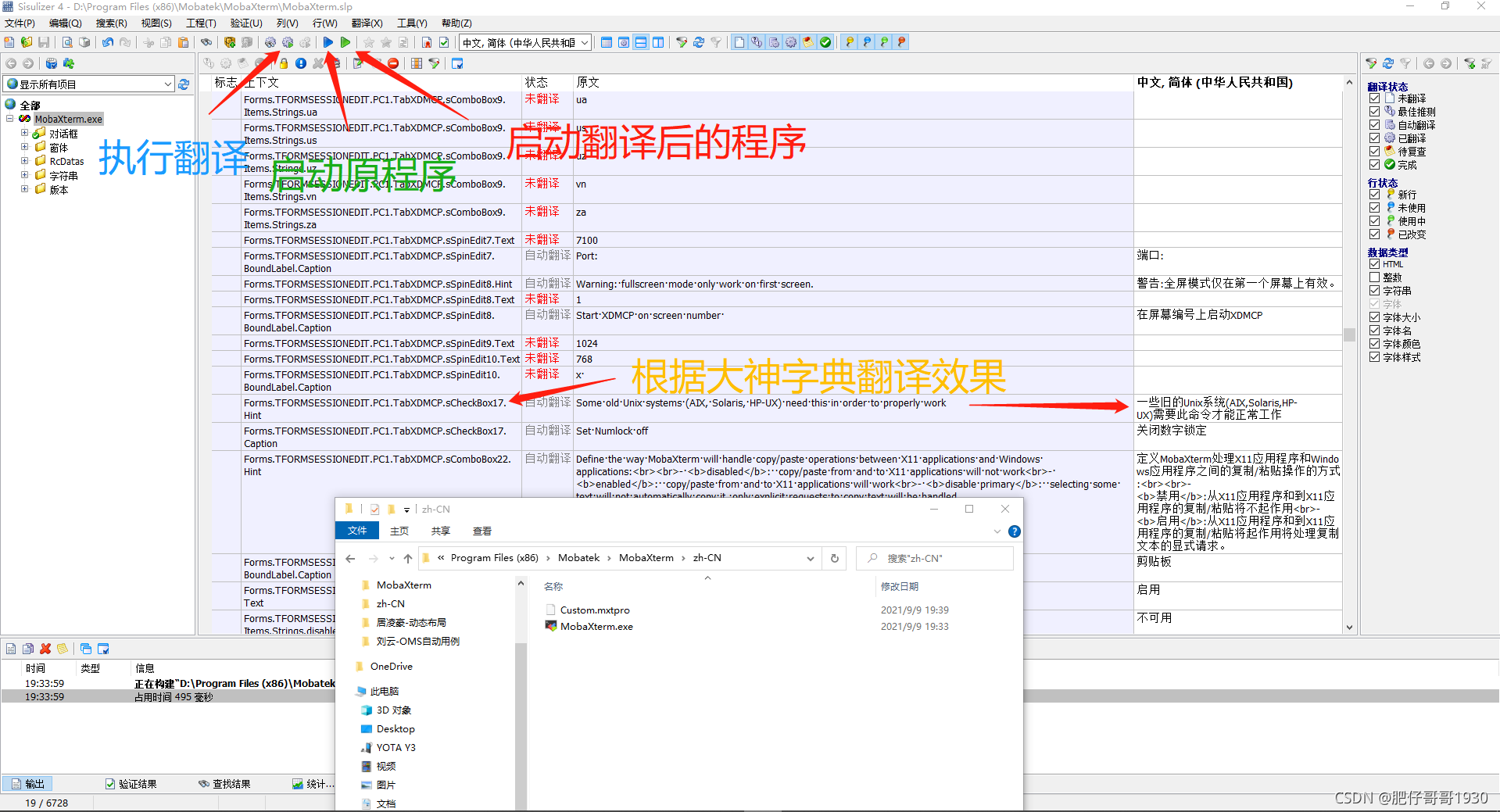Click the yellow lock icon above grid

pyautogui.click(x=284, y=63)
